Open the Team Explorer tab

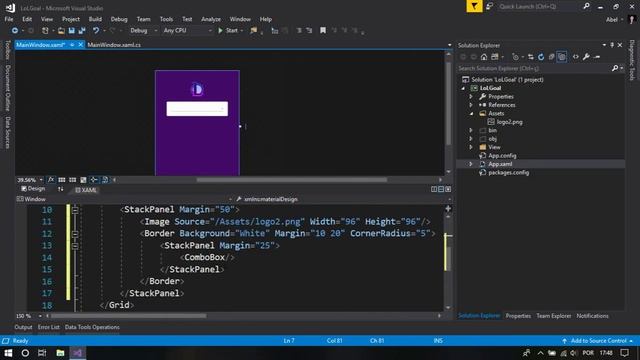[553, 316]
